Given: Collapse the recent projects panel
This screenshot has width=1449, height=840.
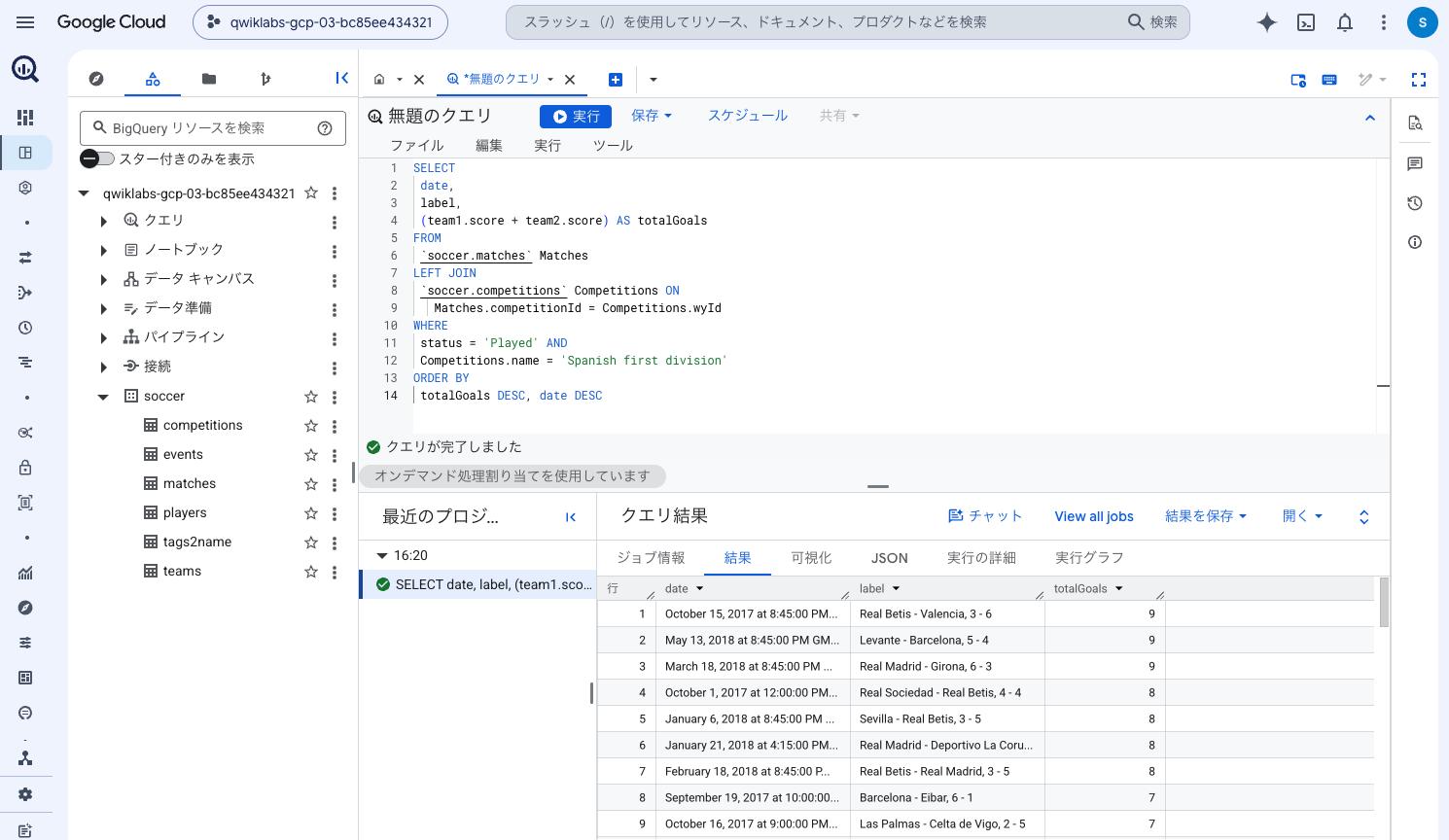Looking at the screenshot, I should pos(571,517).
